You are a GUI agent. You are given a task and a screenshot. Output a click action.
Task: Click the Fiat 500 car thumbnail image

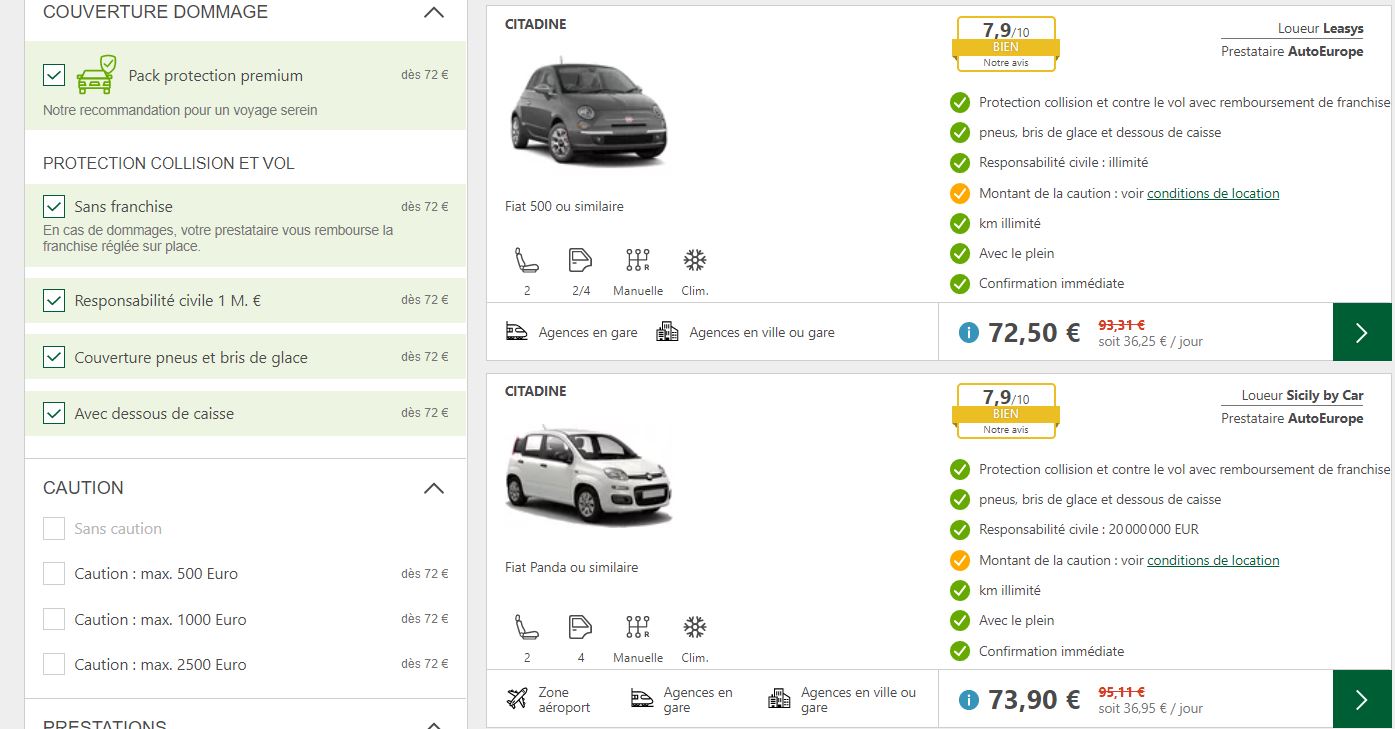588,108
